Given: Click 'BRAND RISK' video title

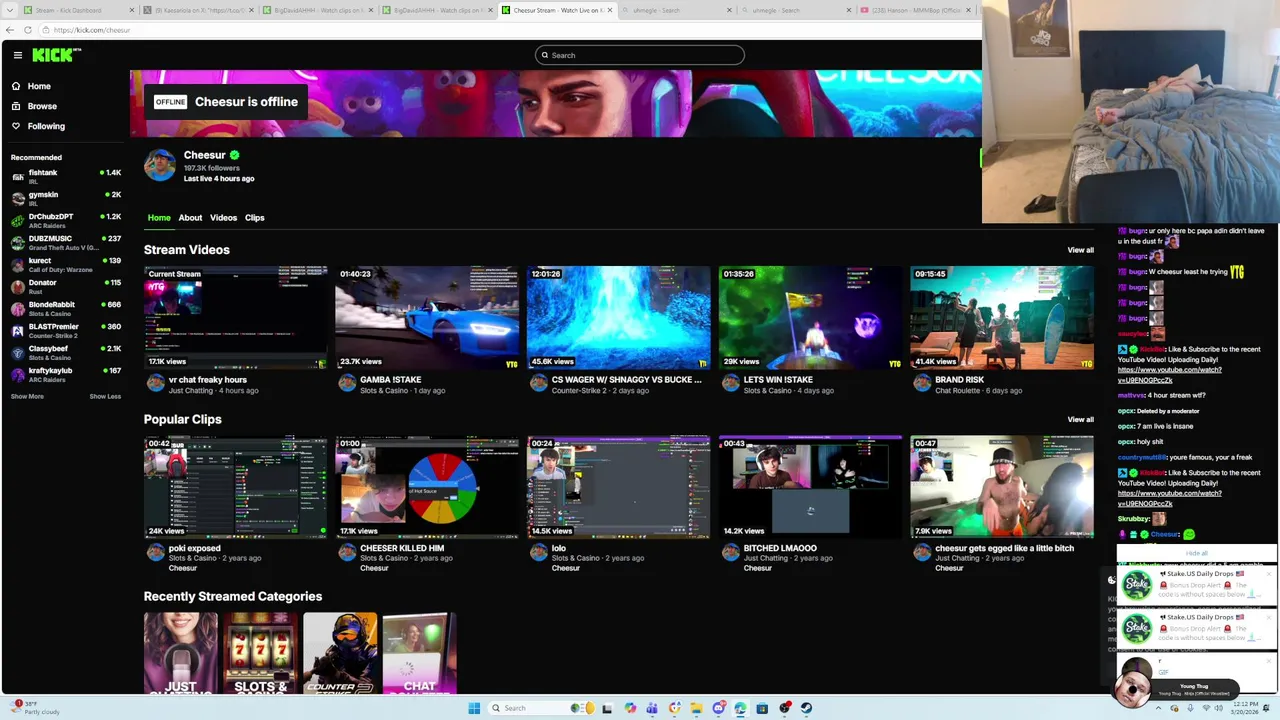Looking at the screenshot, I should tap(959, 380).
